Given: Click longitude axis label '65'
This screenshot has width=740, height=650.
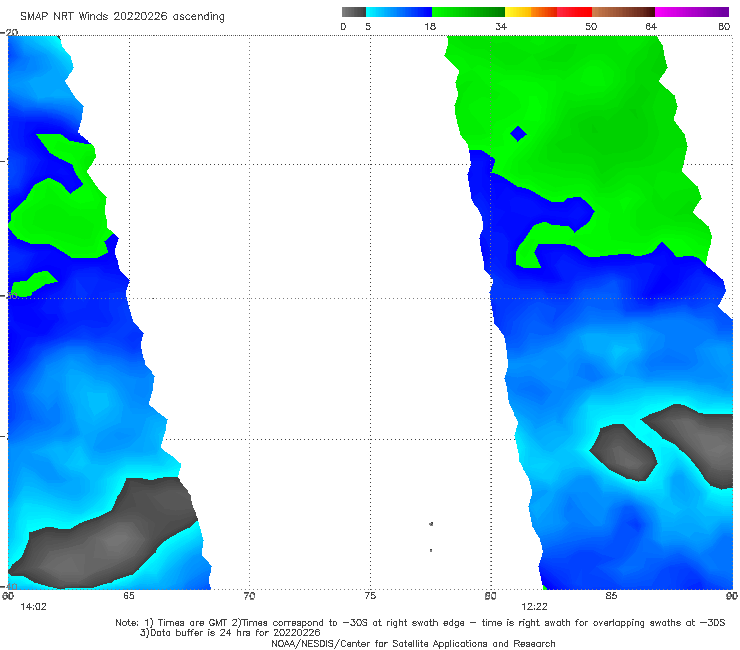Looking at the screenshot, I should (129, 596).
